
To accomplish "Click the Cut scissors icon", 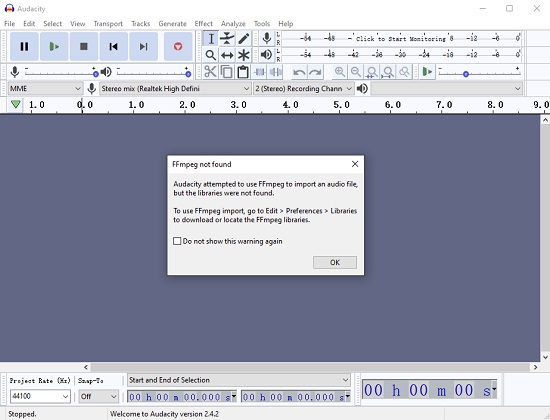I will (x=210, y=72).
